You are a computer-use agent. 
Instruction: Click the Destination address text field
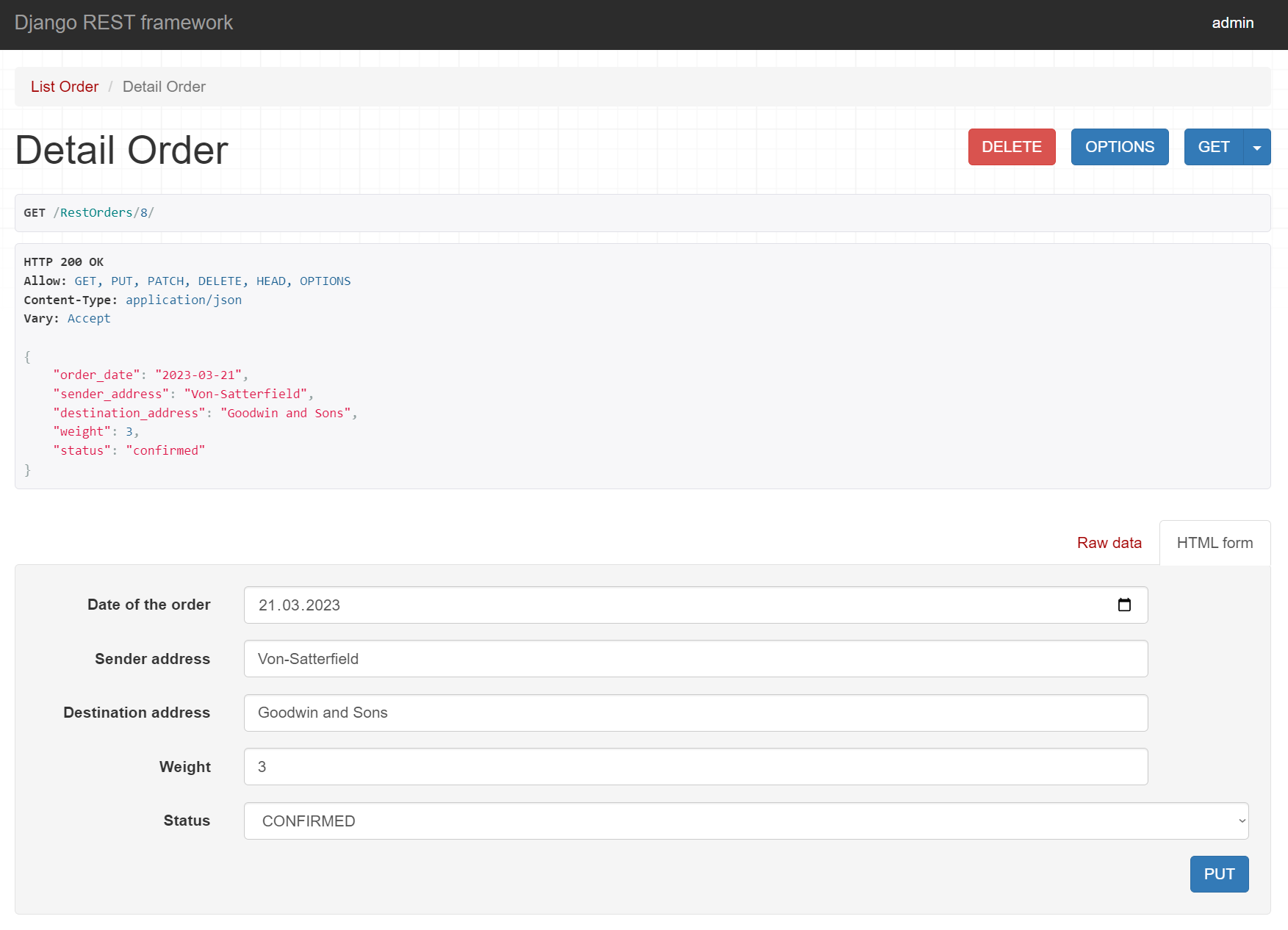pyautogui.click(x=695, y=713)
